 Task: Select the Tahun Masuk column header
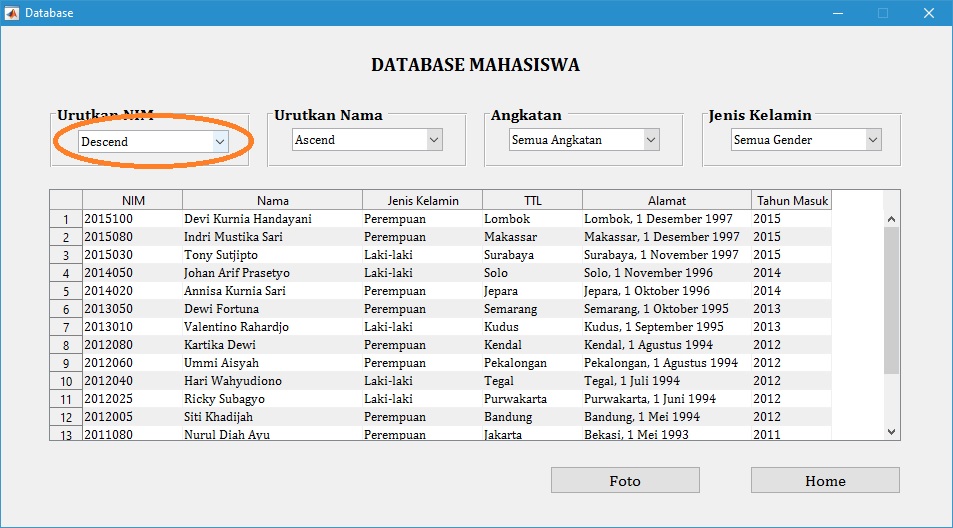click(x=792, y=200)
